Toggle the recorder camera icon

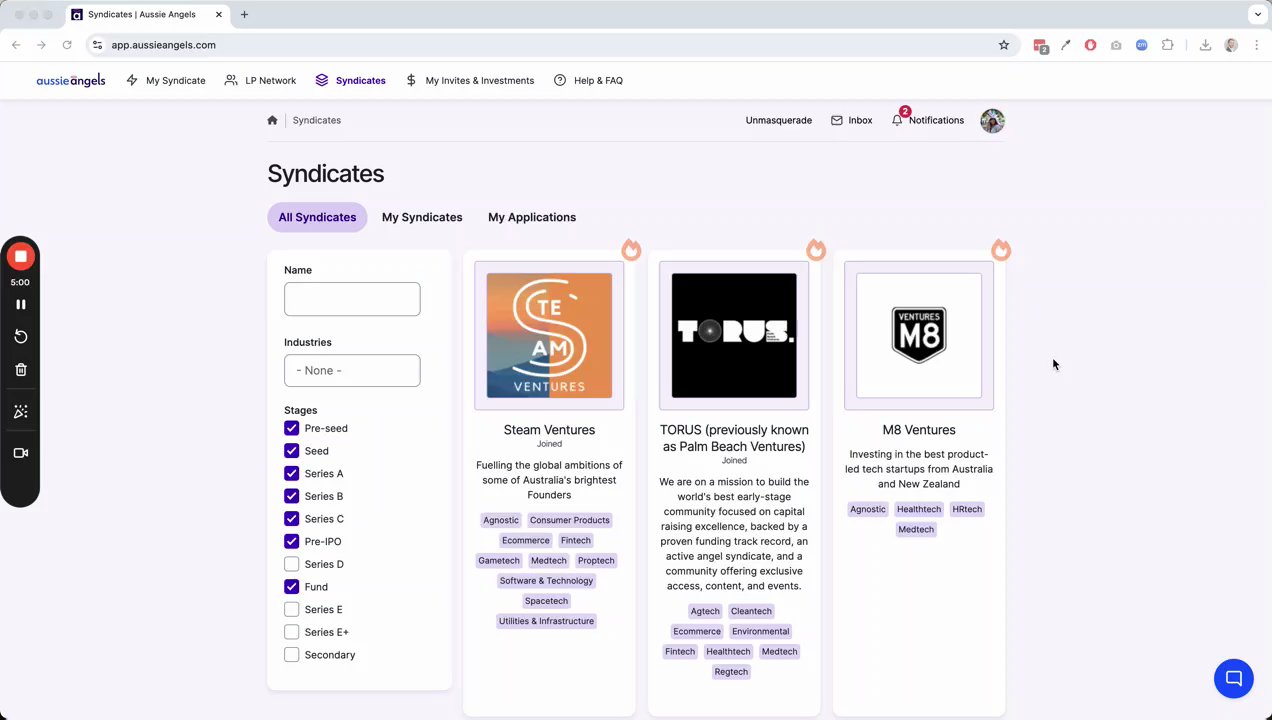pos(20,453)
